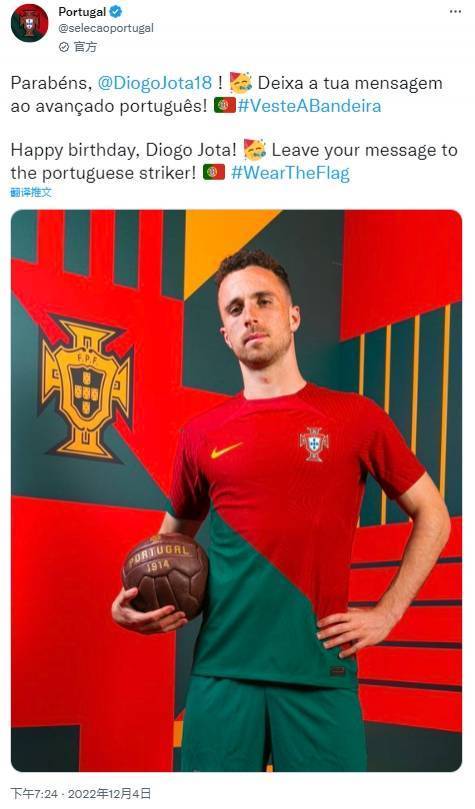Click the party emoji after Diogo Jota!

255,150
